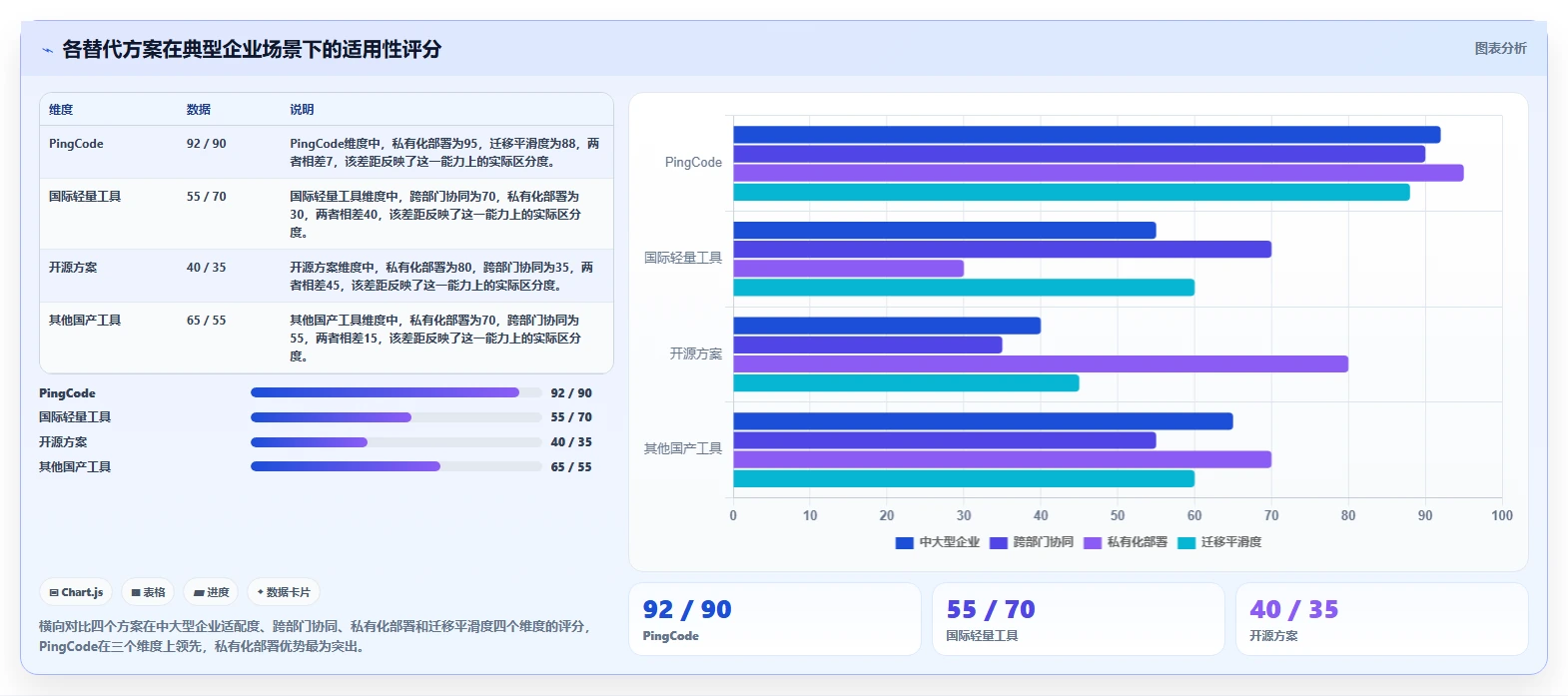Viewport: 1568px width, 696px height.
Task: Open the 92 / 90 PingCode stat card
Action: (x=775, y=619)
